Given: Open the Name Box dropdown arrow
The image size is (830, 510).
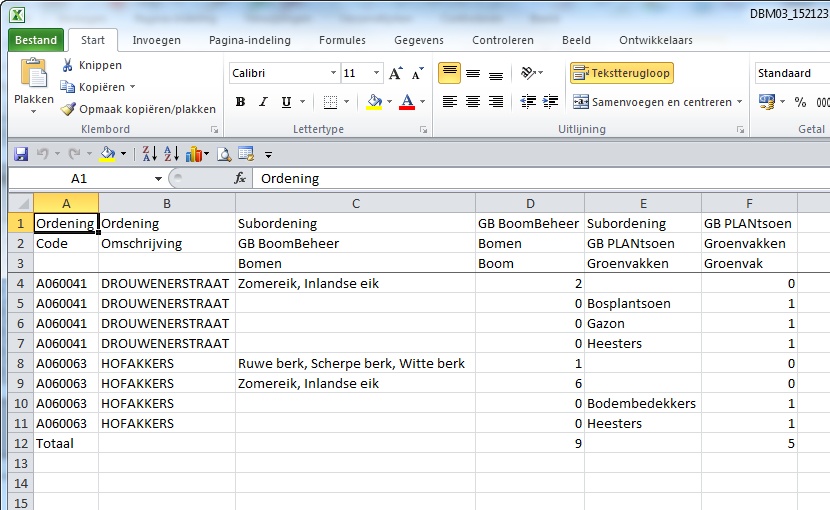Looking at the screenshot, I should pyautogui.click(x=158, y=179).
